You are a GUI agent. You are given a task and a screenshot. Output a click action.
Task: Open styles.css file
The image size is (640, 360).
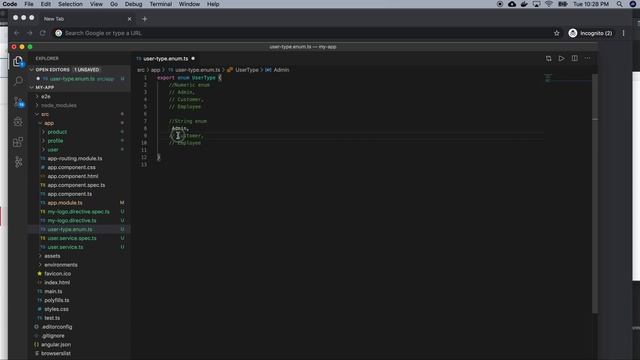click(x=56, y=309)
